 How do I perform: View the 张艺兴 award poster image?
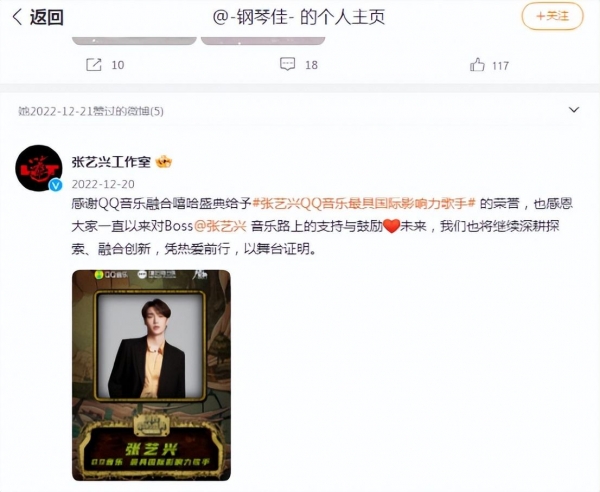[x=152, y=375]
